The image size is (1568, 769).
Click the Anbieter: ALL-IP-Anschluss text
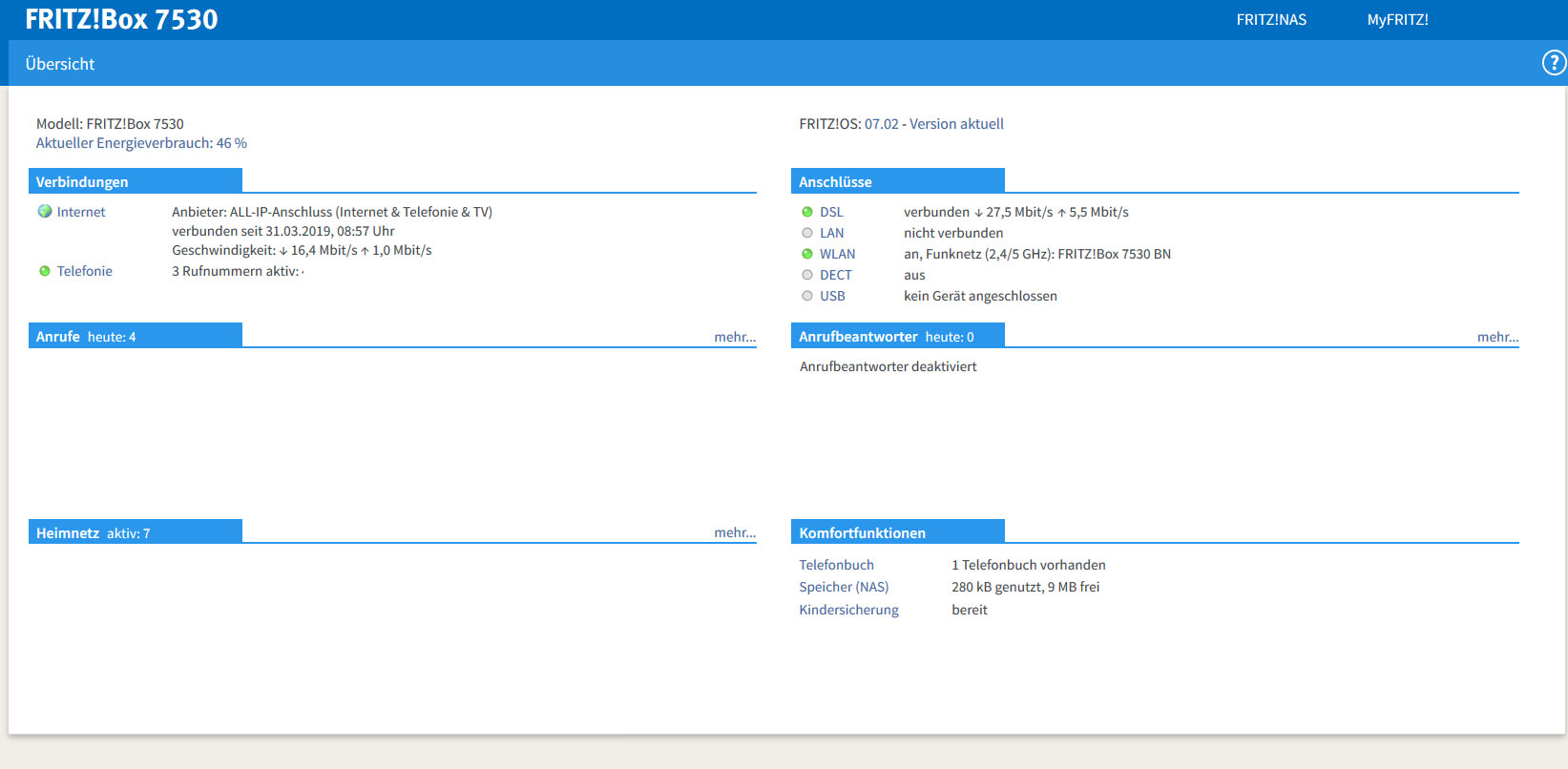(x=332, y=212)
